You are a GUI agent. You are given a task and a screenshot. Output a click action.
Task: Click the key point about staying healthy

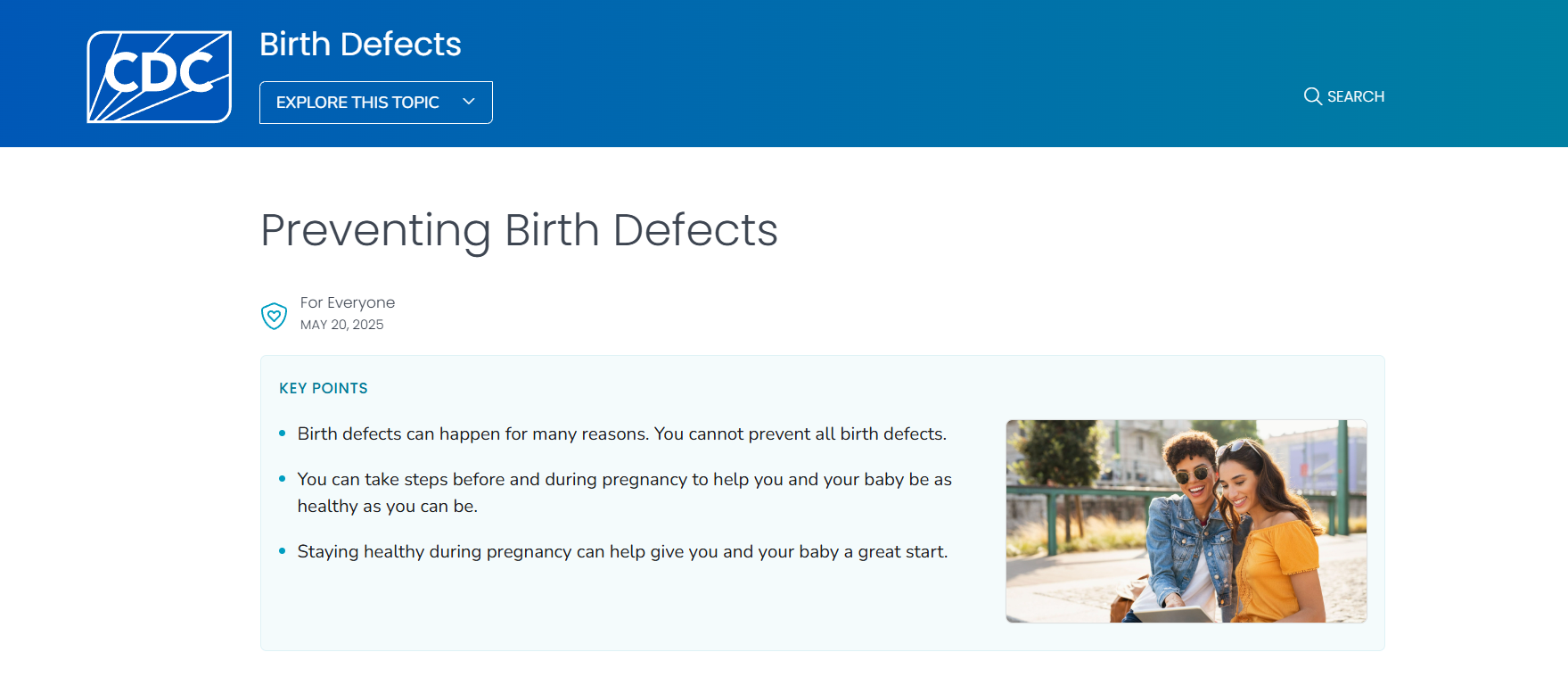tap(622, 551)
